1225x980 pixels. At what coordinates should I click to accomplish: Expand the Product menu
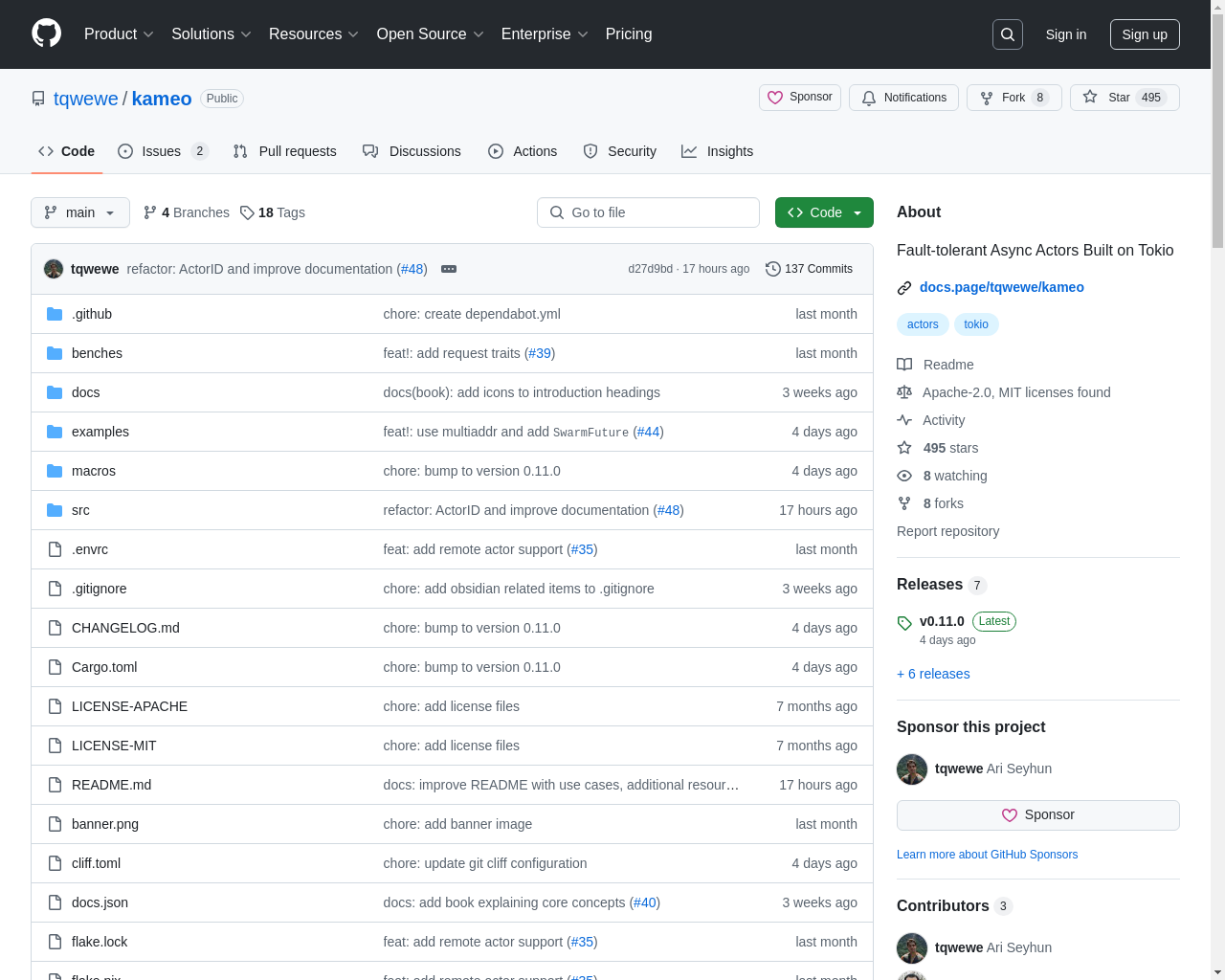119,34
